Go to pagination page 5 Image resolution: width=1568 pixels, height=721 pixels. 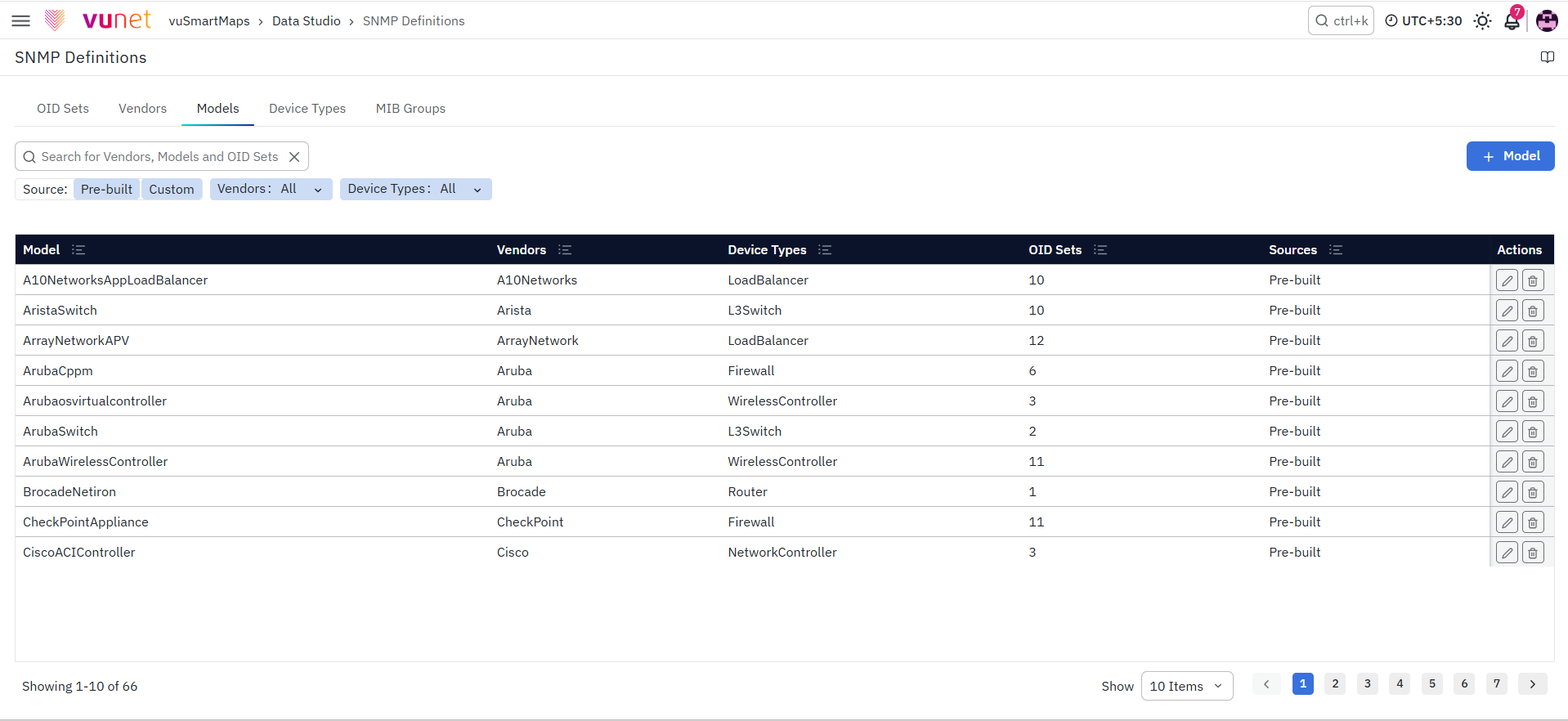click(1432, 684)
